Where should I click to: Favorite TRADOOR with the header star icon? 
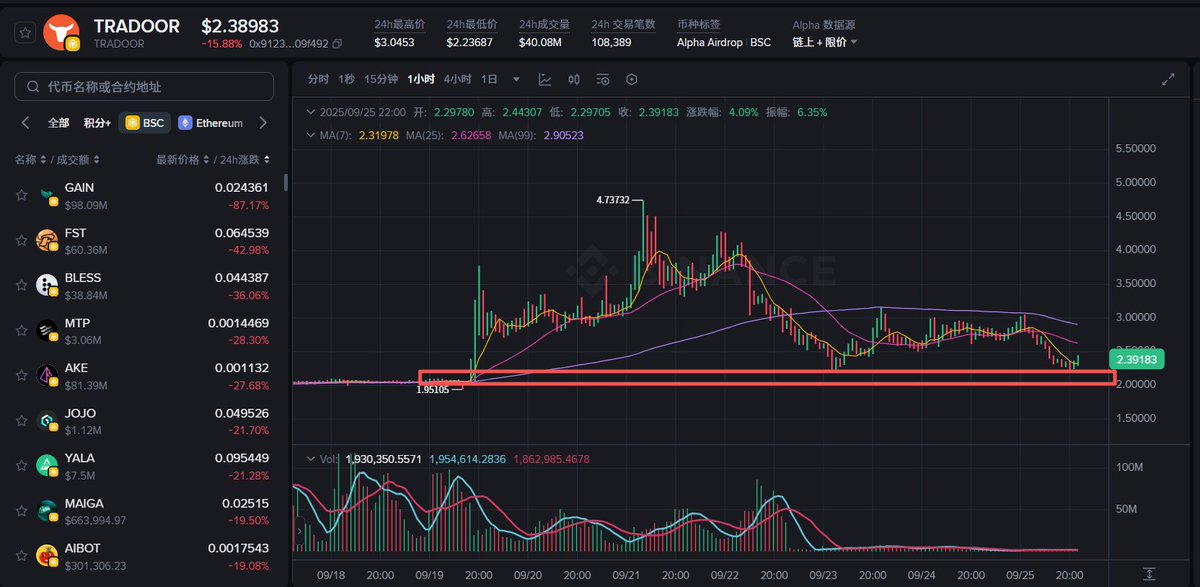tap(26, 33)
